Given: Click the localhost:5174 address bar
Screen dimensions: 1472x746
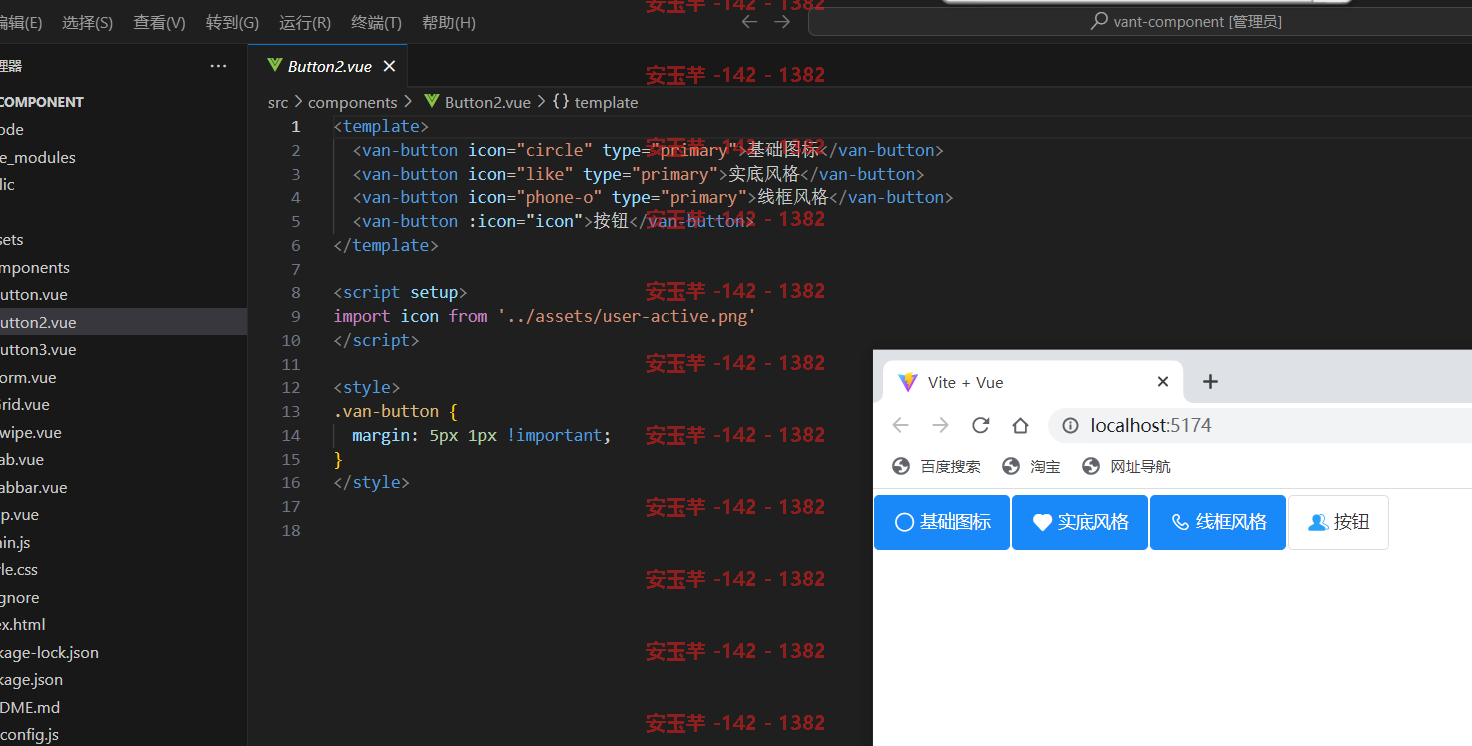Looking at the screenshot, I should coord(1260,425).
